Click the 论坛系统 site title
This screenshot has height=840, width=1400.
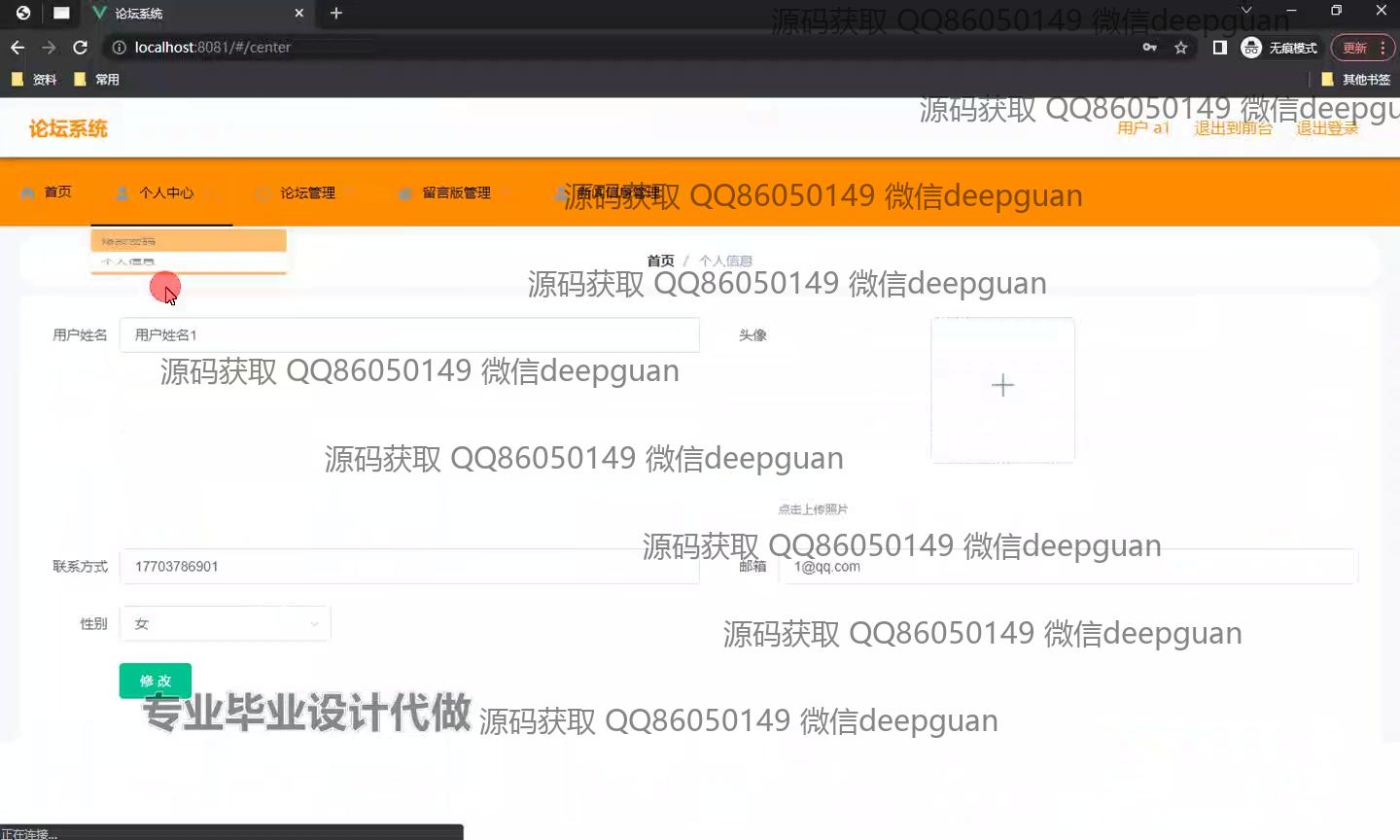(68, 128)
